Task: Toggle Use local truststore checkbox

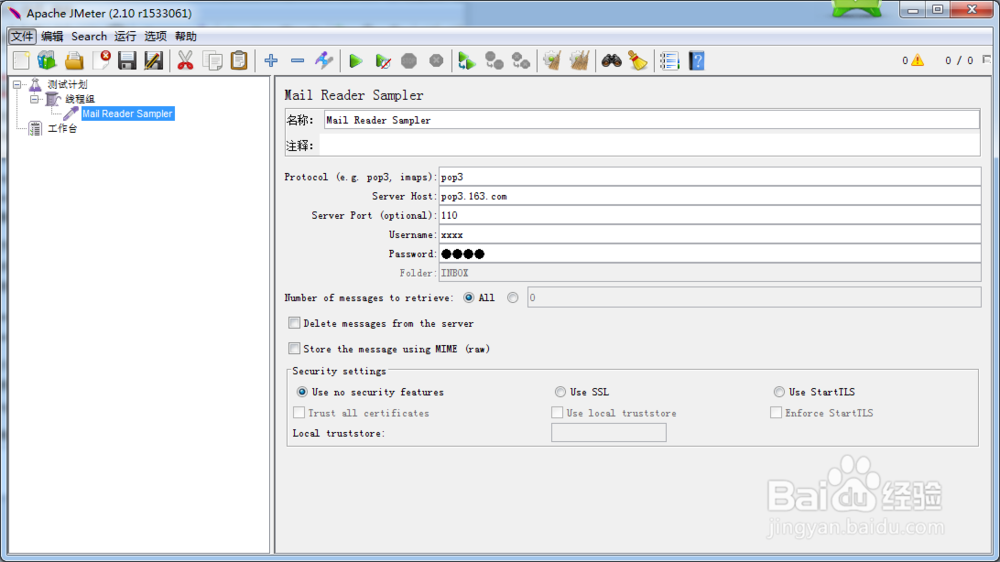Action: click(x=557, y=413)
